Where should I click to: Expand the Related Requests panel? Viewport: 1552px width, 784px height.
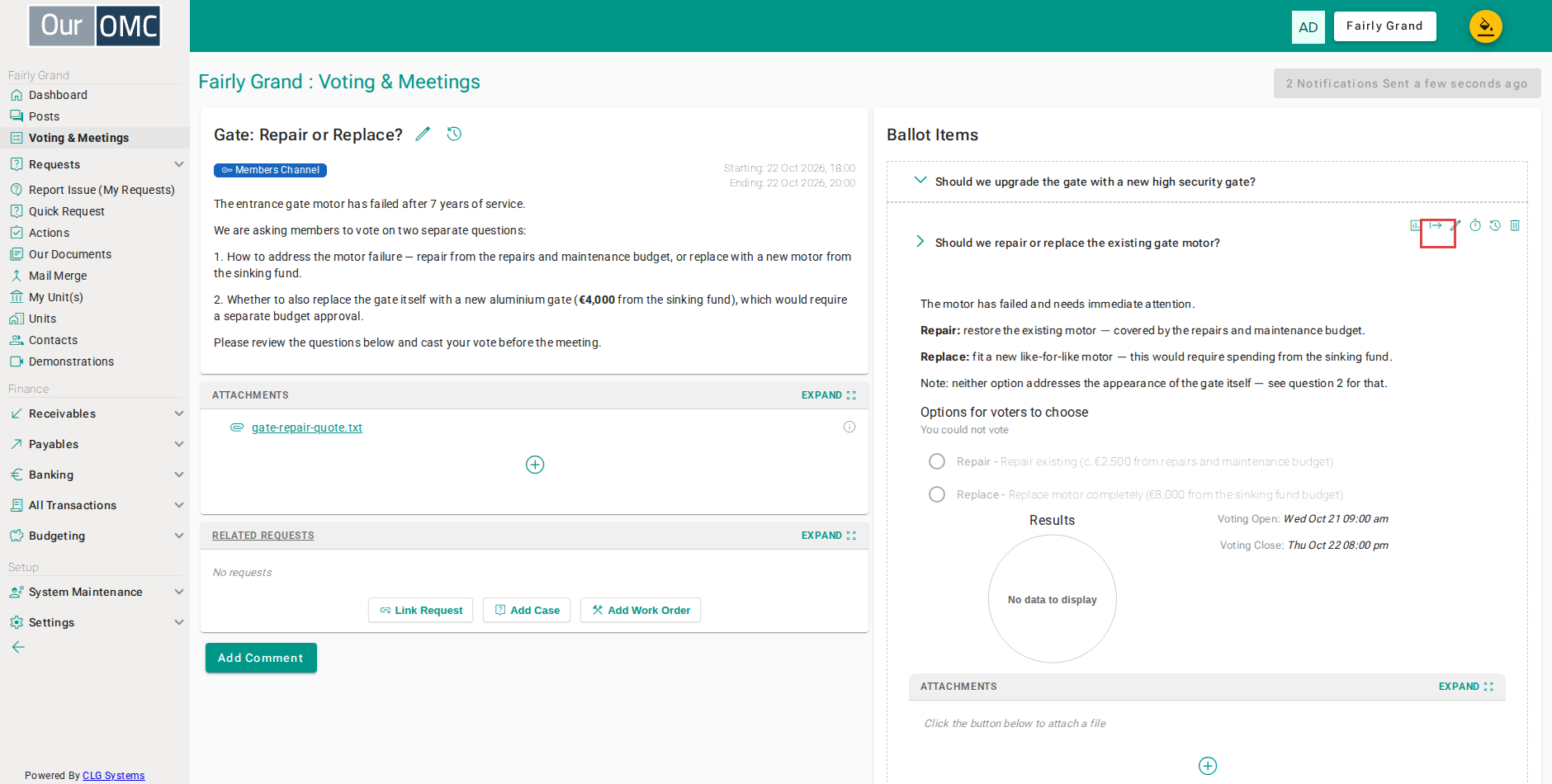(829, 536)
